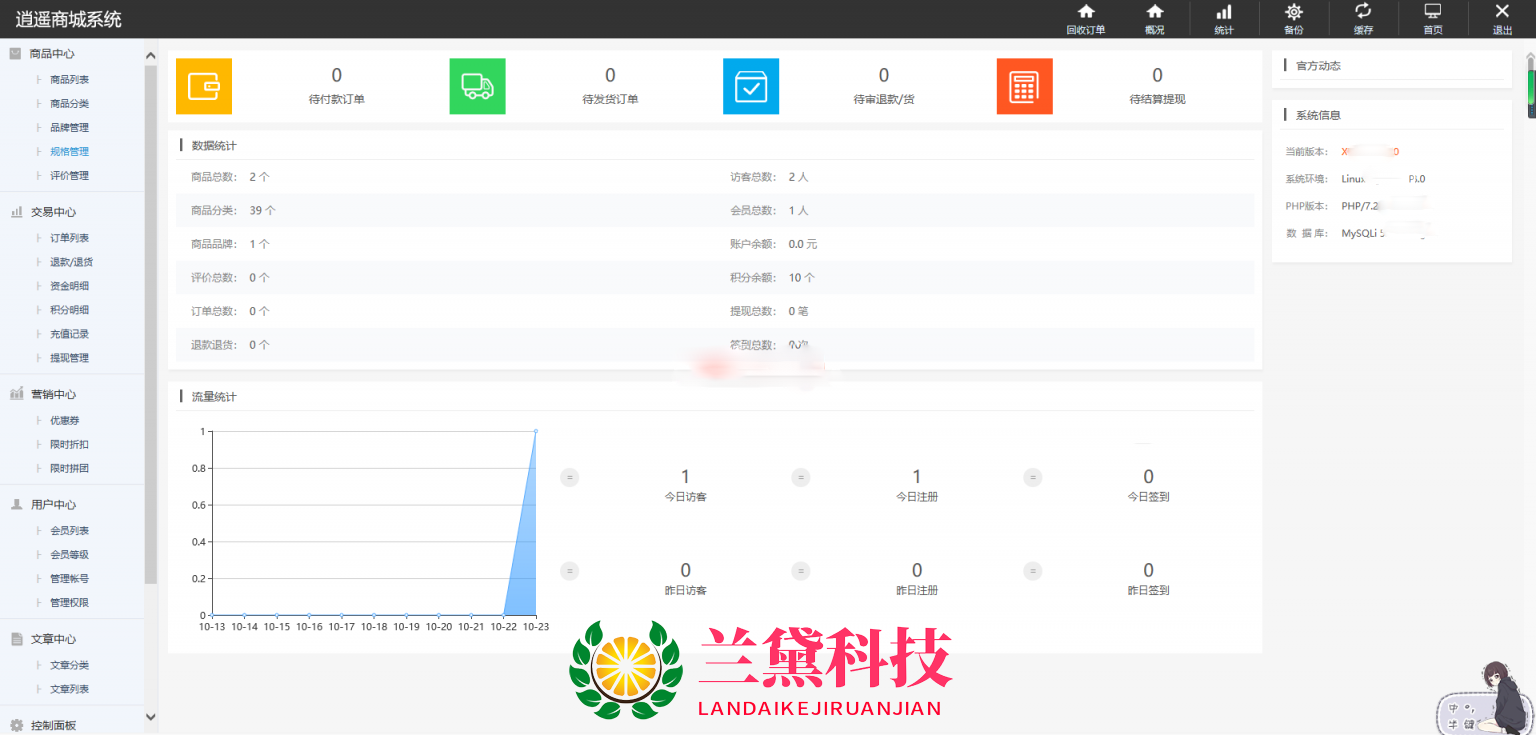This screenshot has height=735, width=1536.
Task: Click the 10-23 data point on chart
Action: (x=536, y=431)
